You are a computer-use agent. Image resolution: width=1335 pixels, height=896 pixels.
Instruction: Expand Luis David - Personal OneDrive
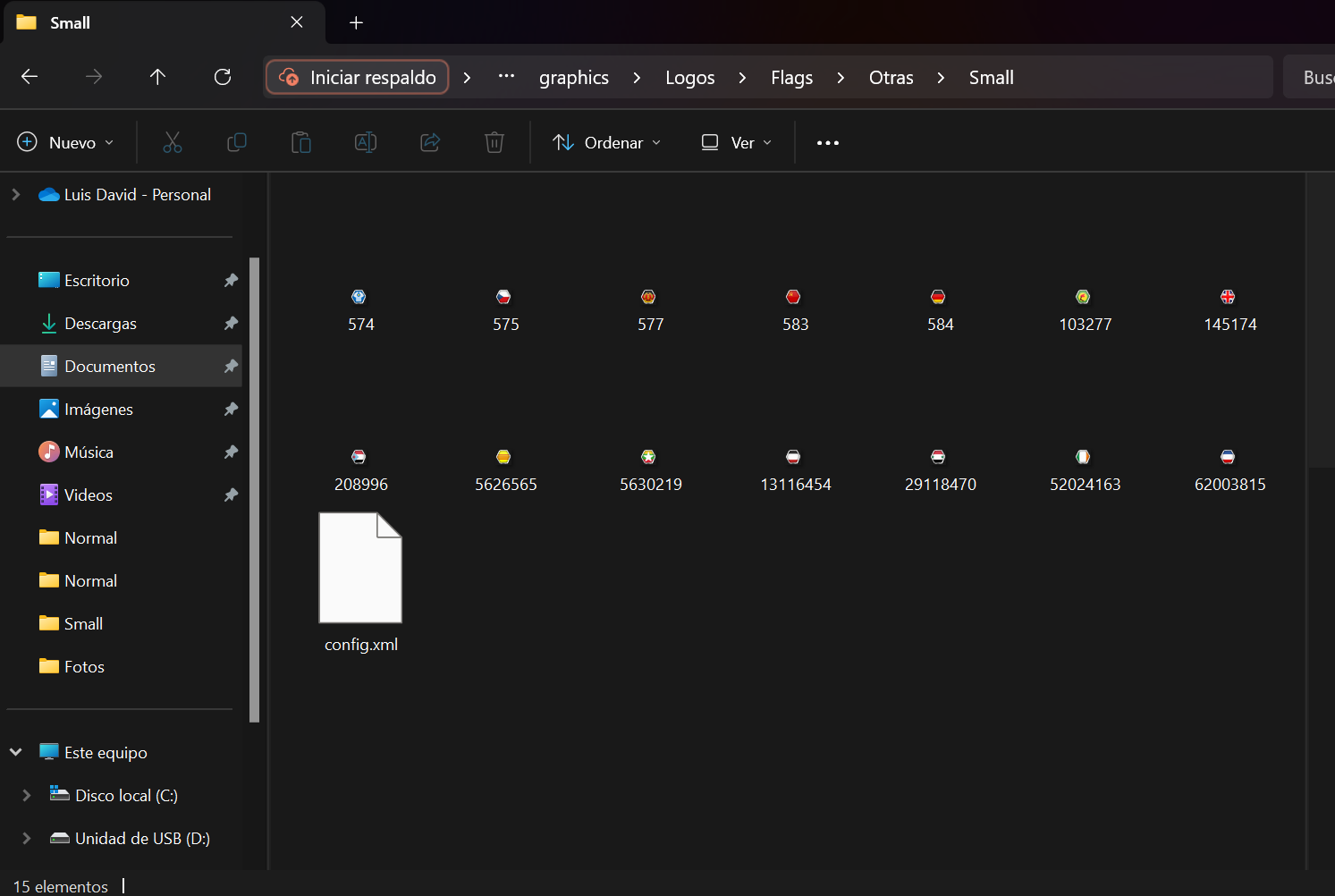(15, 194)
